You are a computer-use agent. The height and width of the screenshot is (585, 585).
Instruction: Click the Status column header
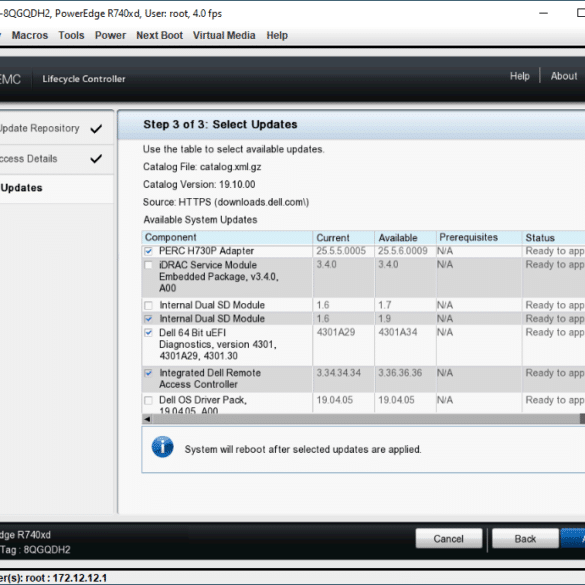click(x=554, y=238)
